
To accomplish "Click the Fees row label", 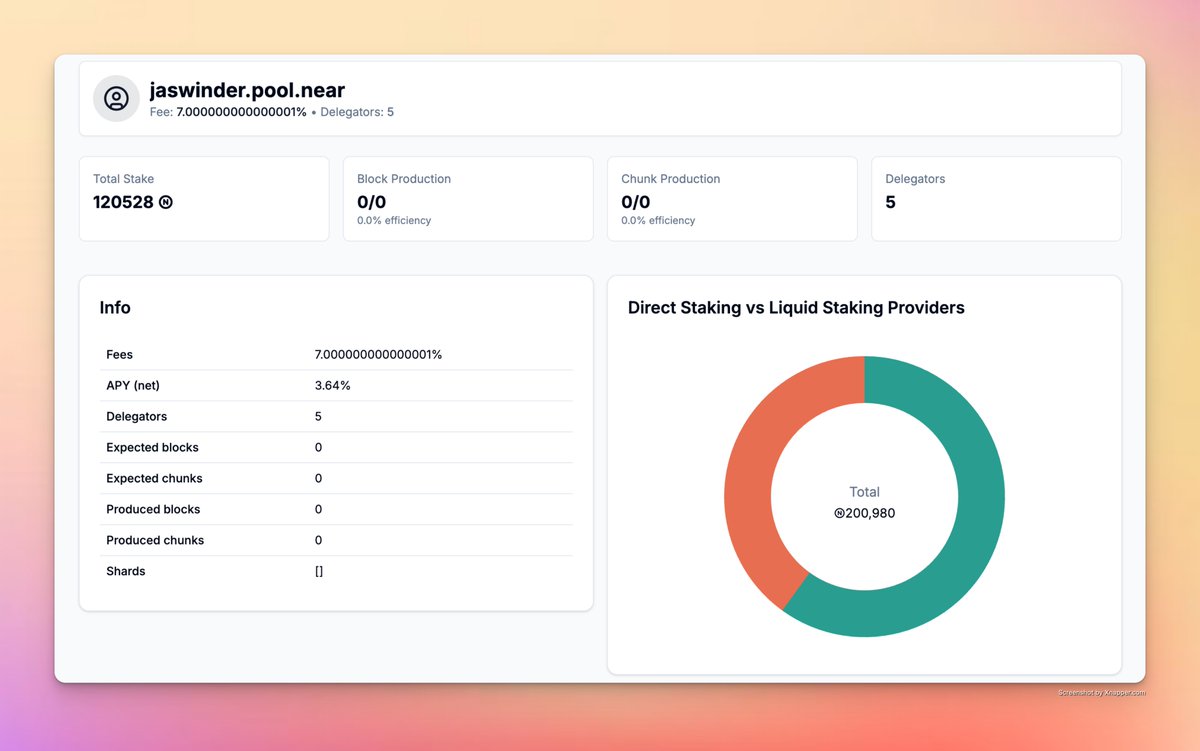I will pos(119,355).
